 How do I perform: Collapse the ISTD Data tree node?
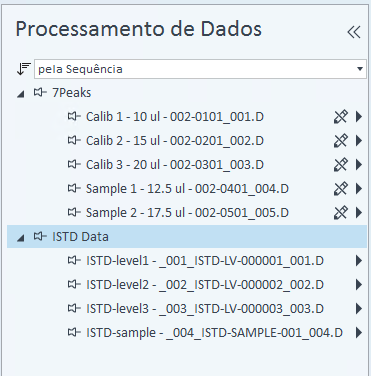point(21,238)
